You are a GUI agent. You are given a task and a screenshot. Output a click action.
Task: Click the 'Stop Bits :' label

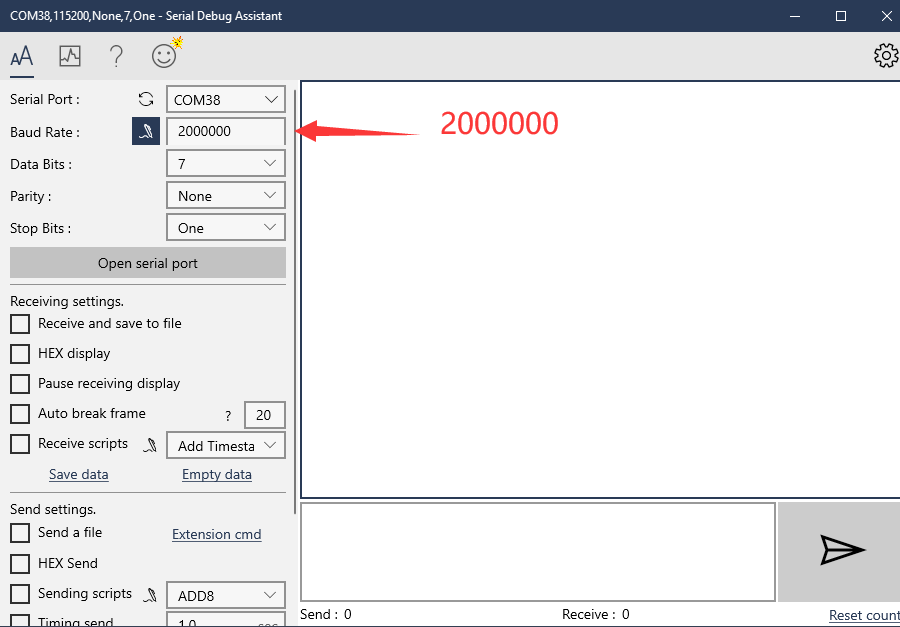[40, 229]
